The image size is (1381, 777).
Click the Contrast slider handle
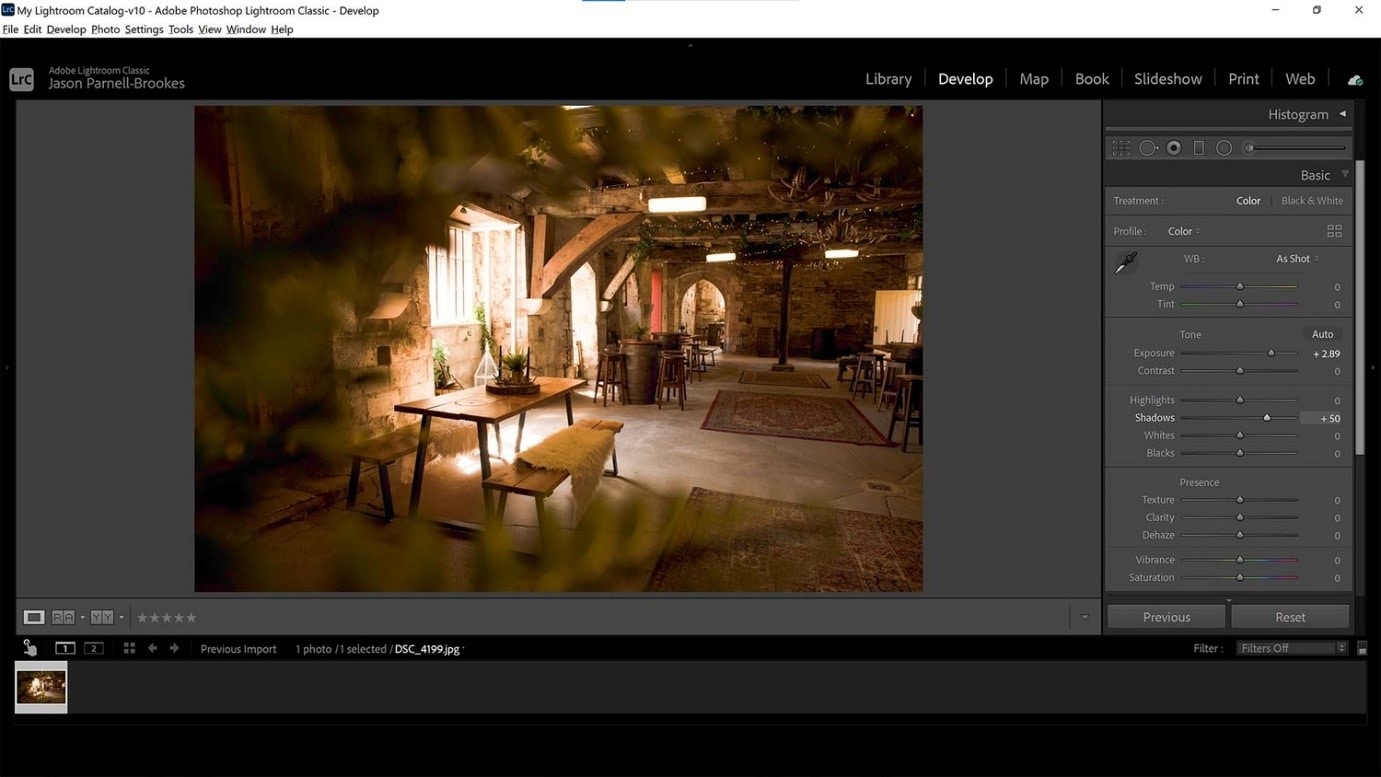pos(1240,371)
